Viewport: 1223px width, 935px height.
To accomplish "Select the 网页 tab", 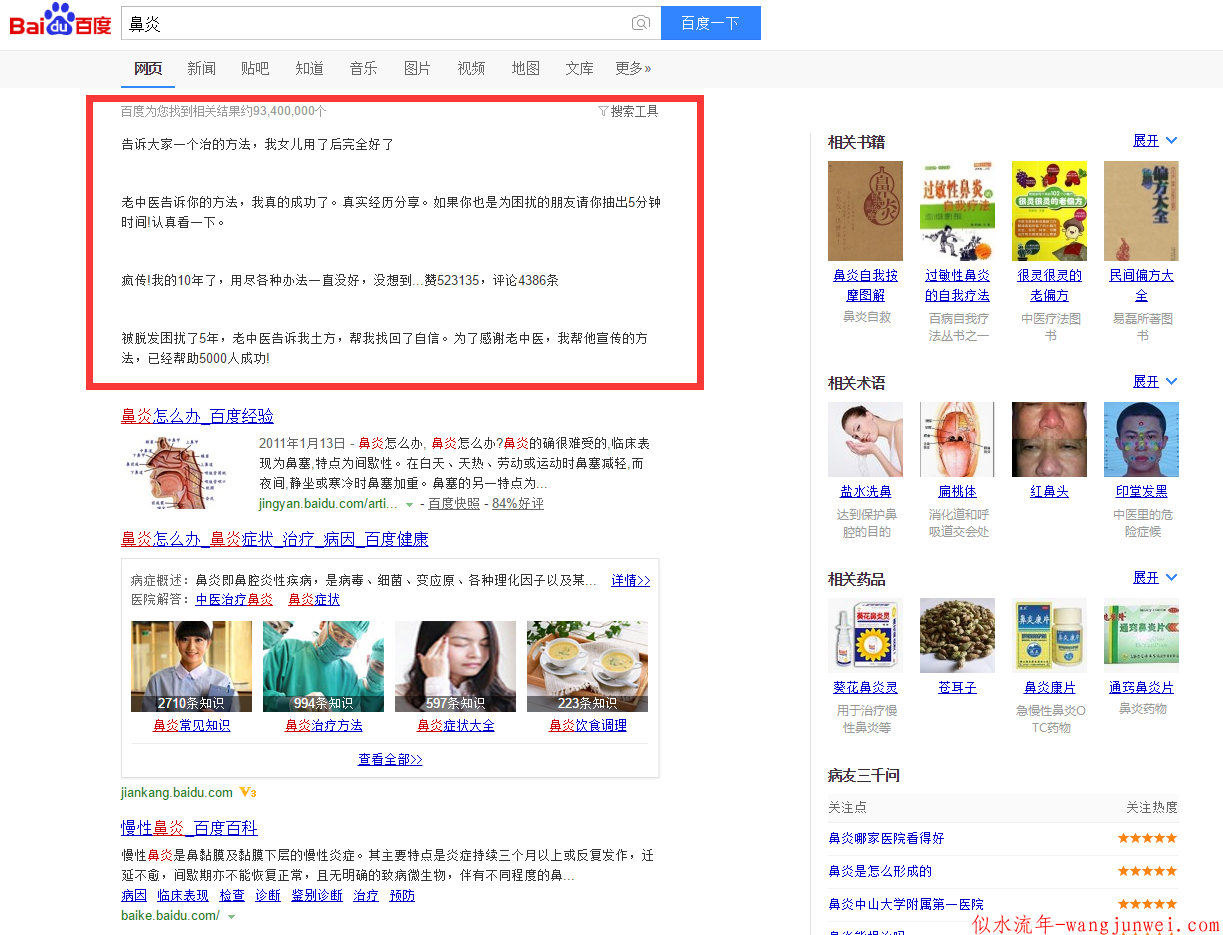I will coord(148,68).
